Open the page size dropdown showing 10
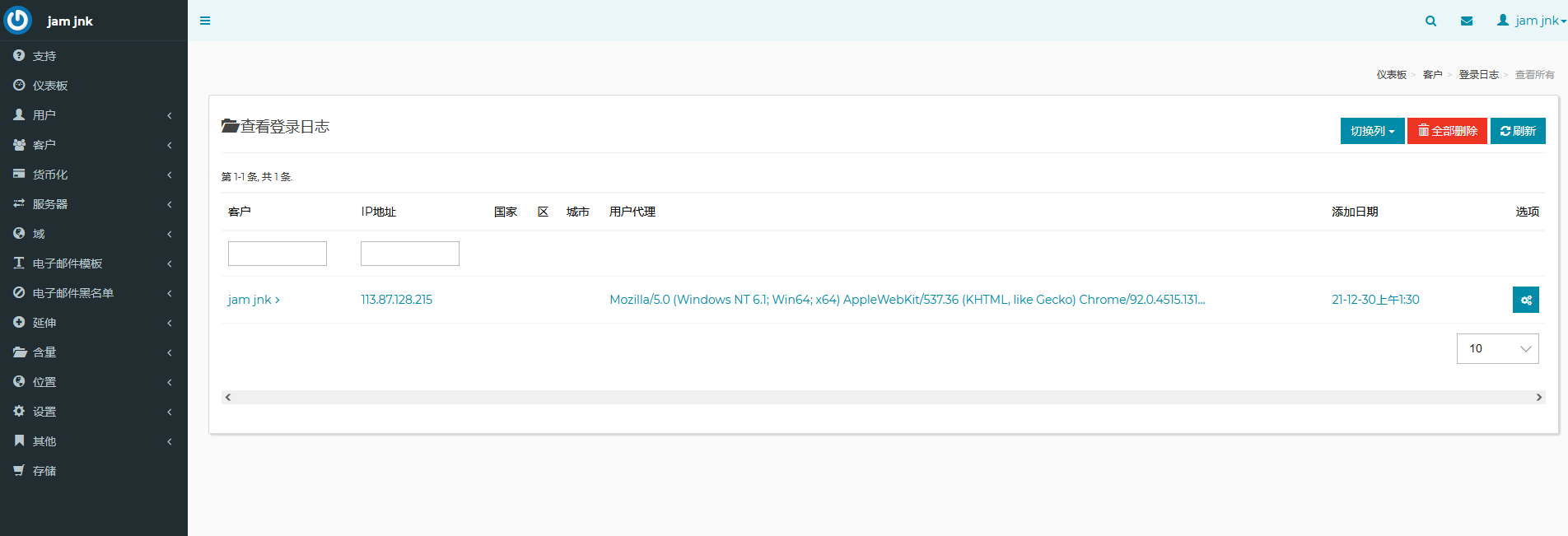Image resolution: width=1568 pixels, height=536 pixels. (1498, 348)
